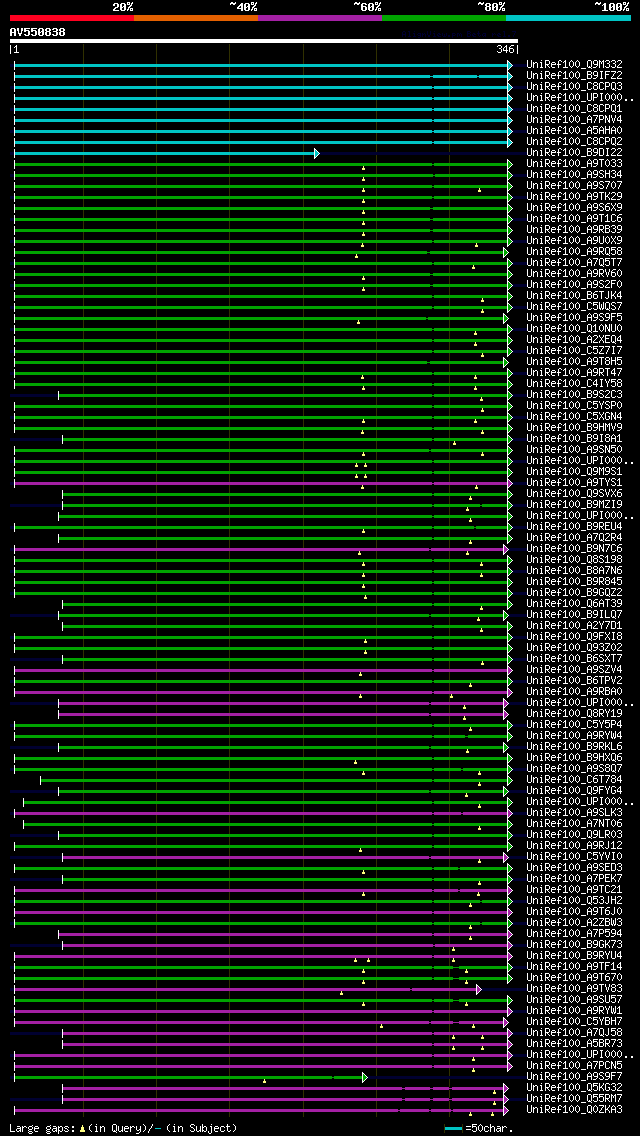
Task: Open the UniRef100_A9SLK3 hit label
Action: pos(575,813)
